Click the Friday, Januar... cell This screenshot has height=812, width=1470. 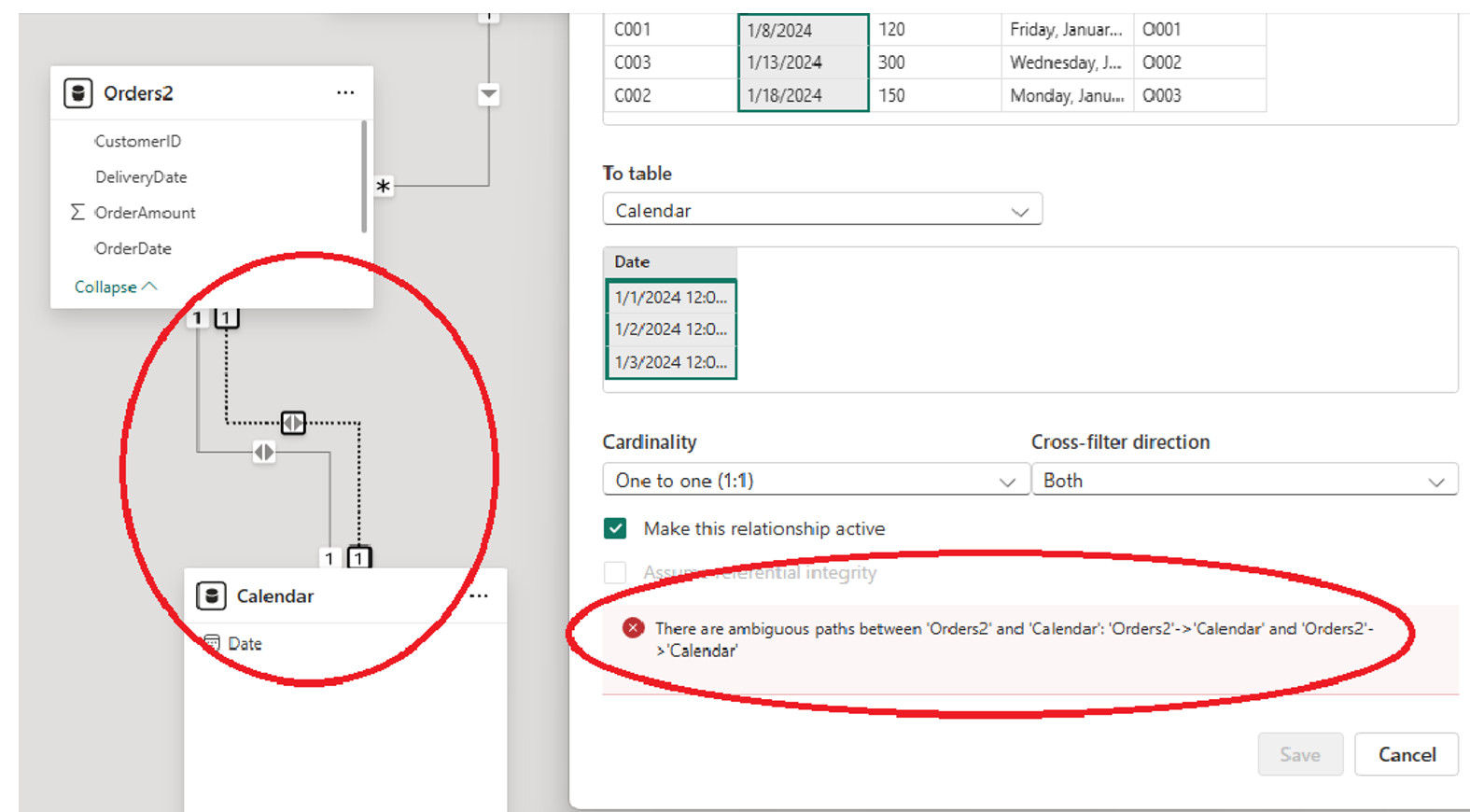[x=1068, y=30]
